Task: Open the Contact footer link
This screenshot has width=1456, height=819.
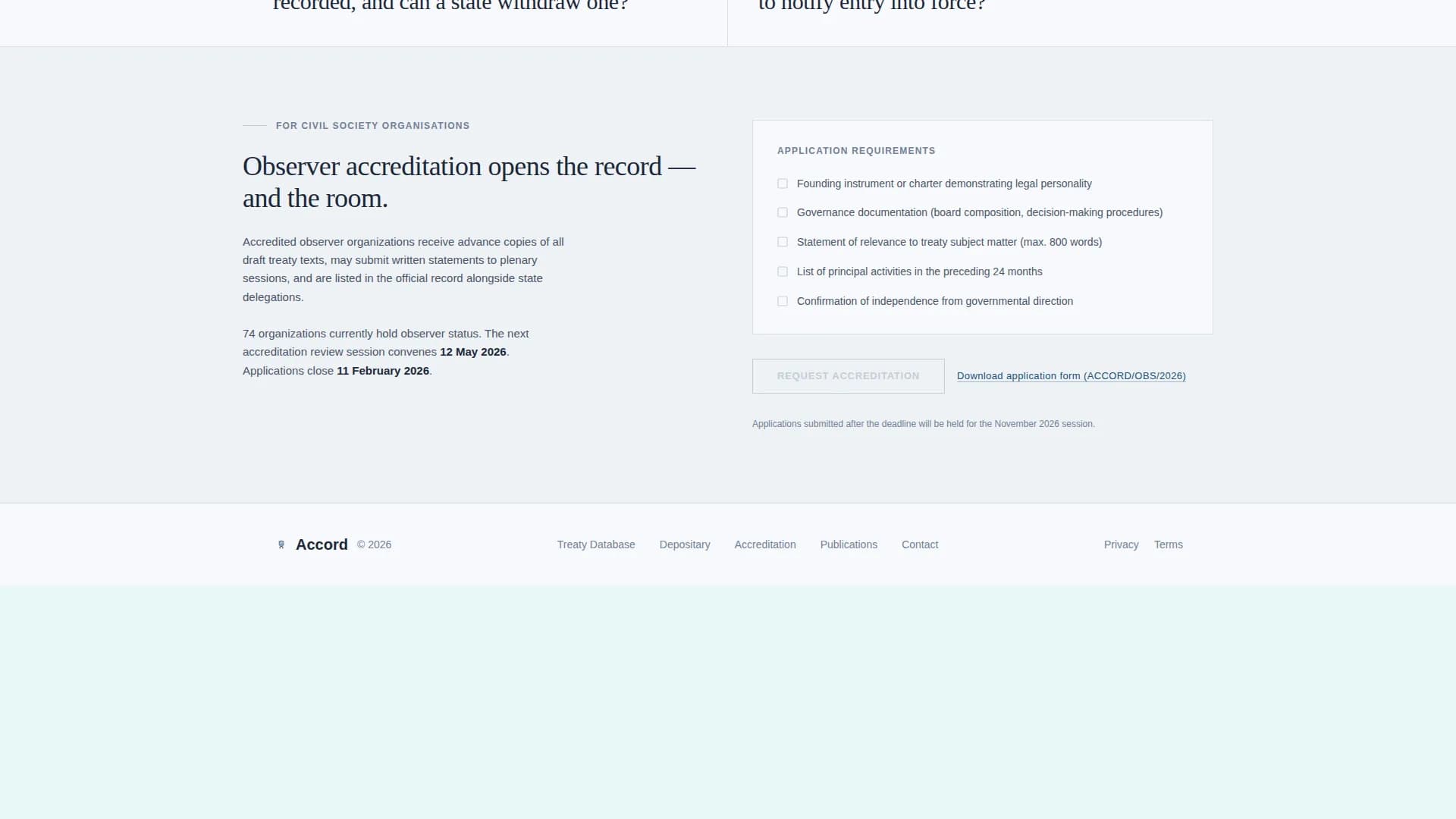Action: click(920, 544)
